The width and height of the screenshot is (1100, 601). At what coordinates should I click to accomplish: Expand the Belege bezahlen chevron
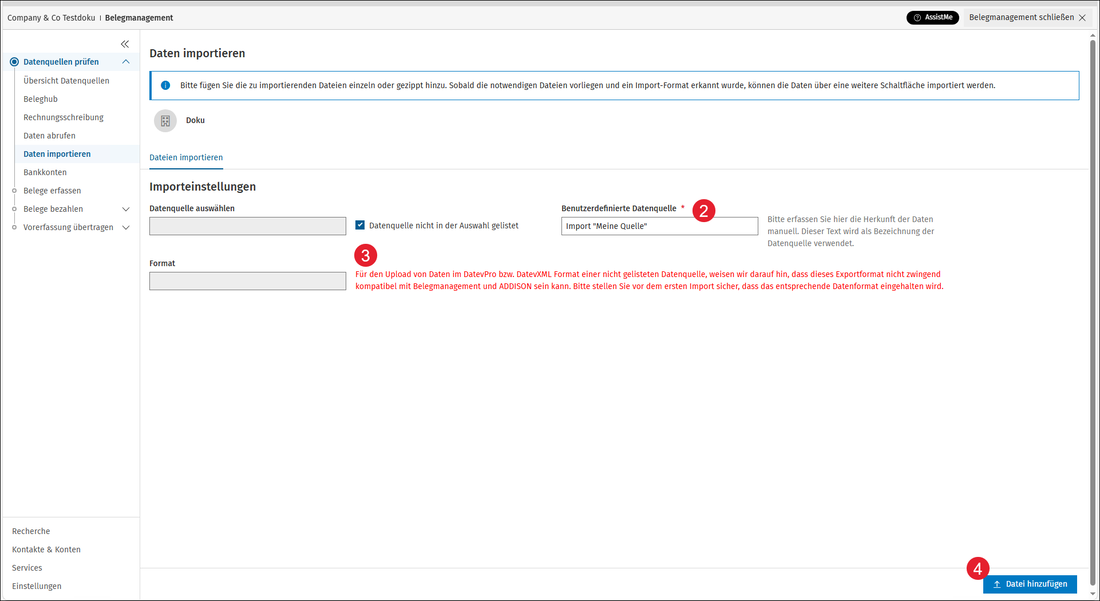[x=126, y=209]
